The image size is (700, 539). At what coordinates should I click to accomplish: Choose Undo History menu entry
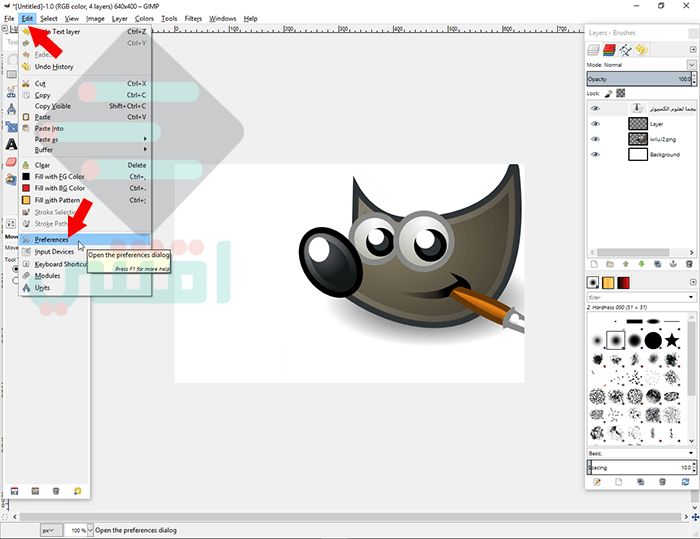85,67
